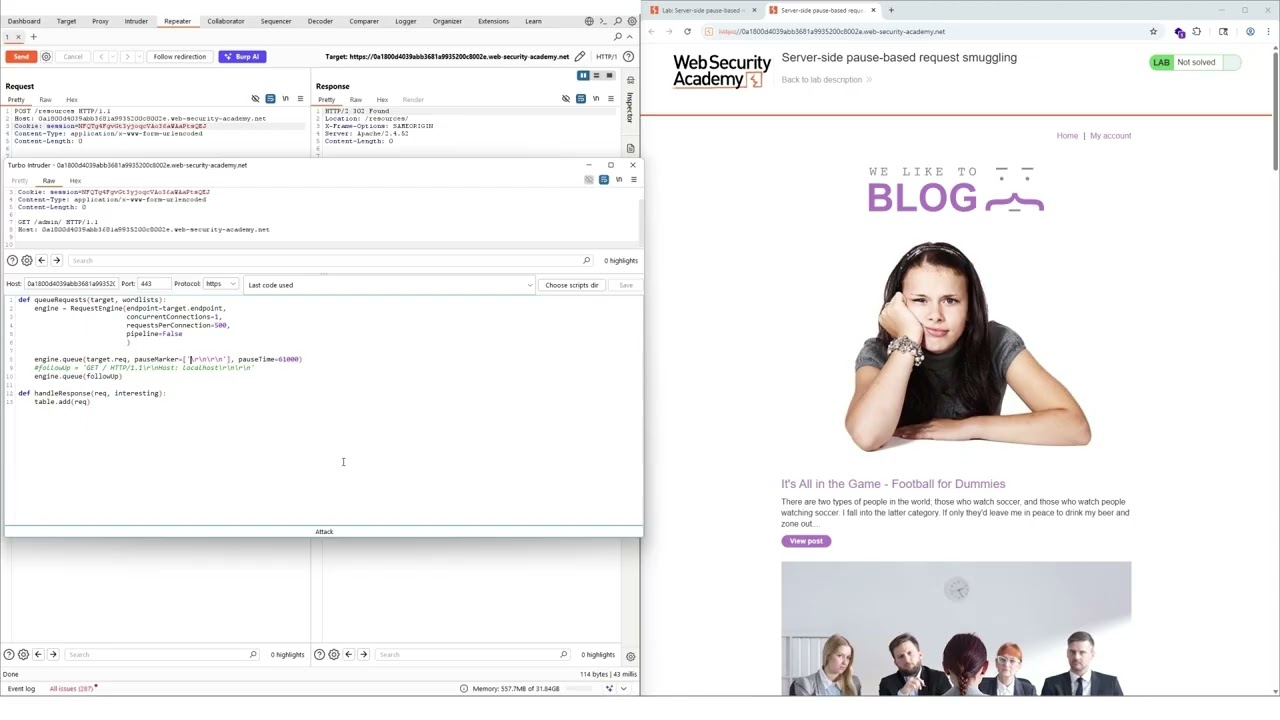Open Request panel hamburger menu
The height and width of the screenshot is (720, 1280).
[300, 99]
